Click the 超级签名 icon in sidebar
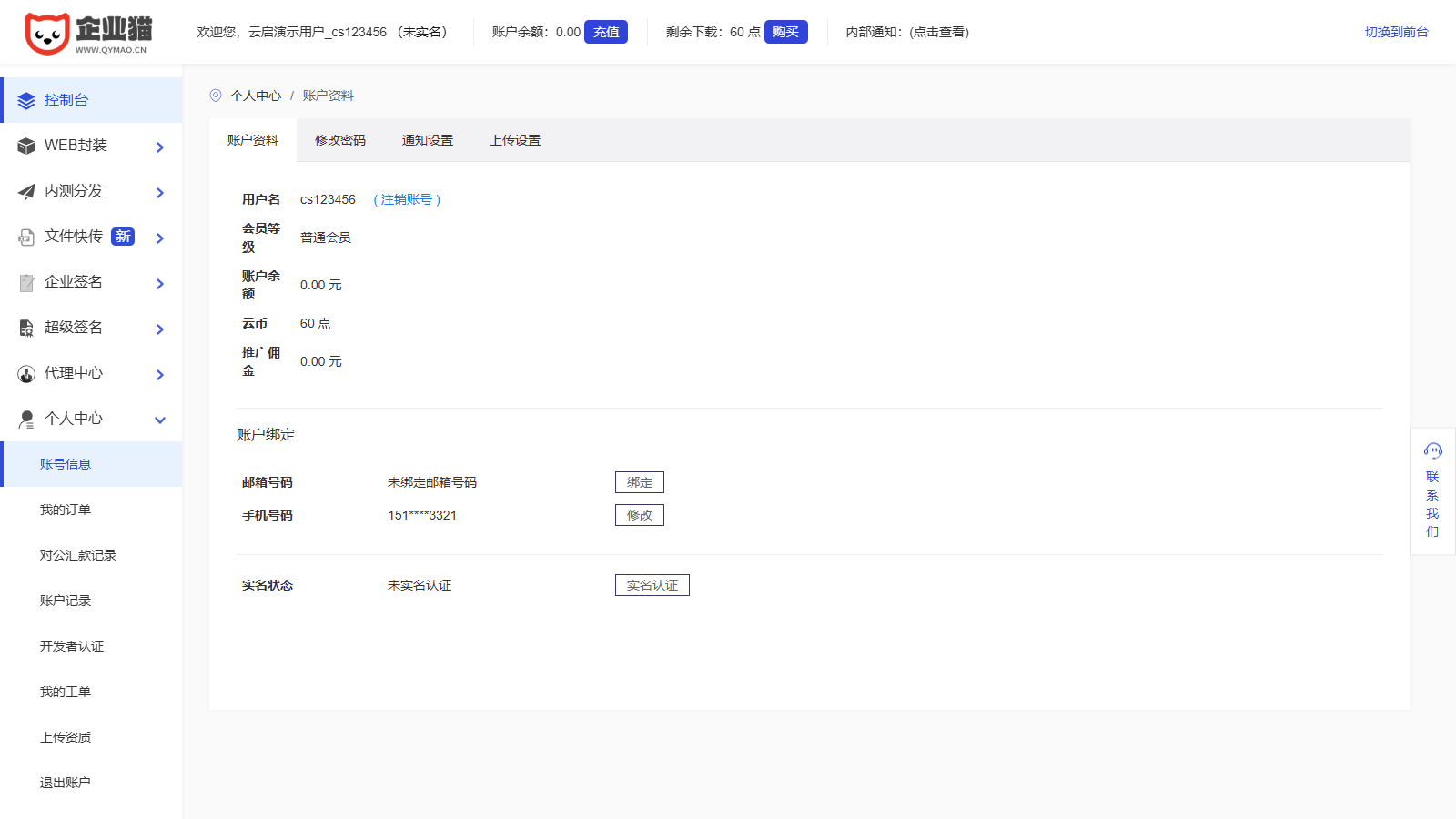 pos(26,328)
